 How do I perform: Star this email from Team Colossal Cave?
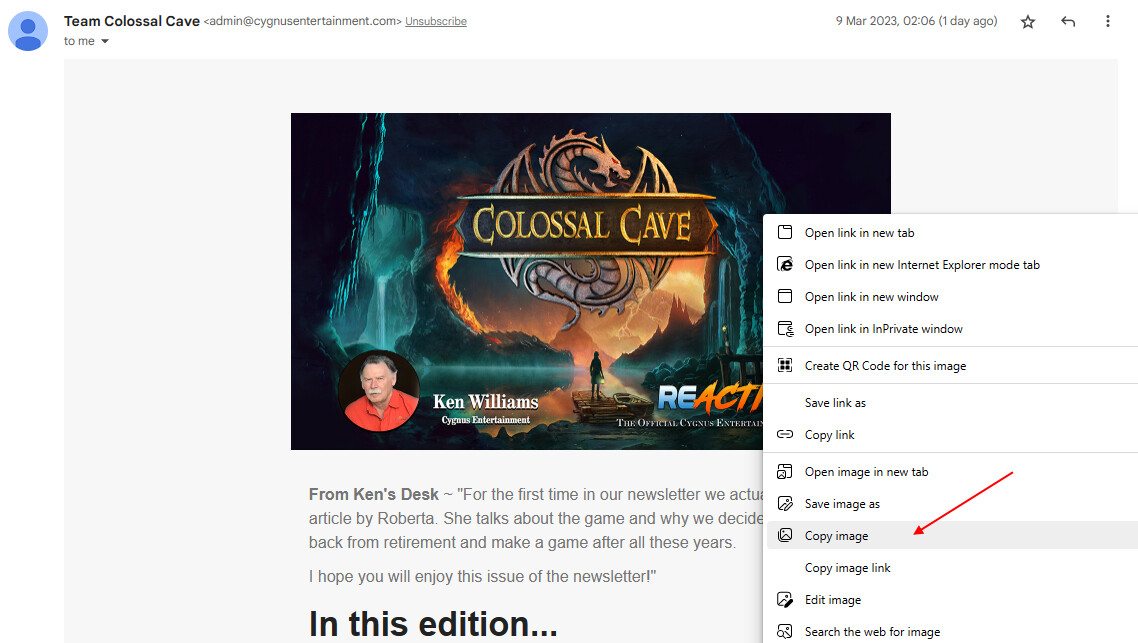(1028, 22)
